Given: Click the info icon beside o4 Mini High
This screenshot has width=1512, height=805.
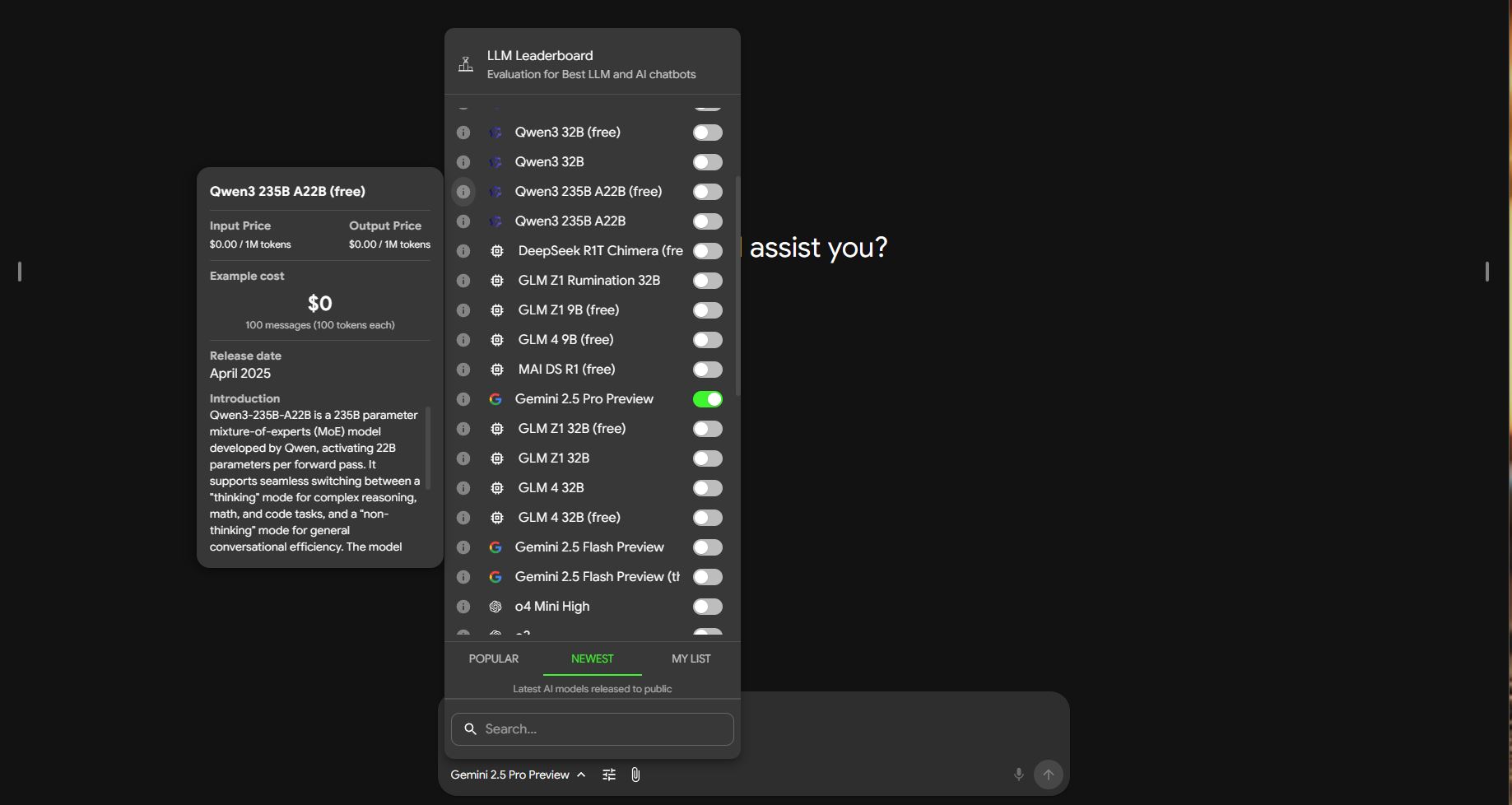Looking at the screenshot, I should (x=463, y=607).
